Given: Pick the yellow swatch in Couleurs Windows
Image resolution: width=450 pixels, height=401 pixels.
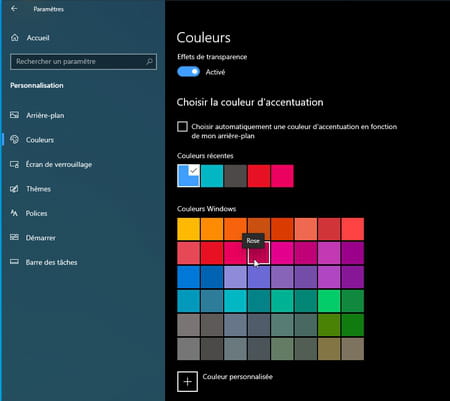Looking at the screenshot, I should coord(188,229).
